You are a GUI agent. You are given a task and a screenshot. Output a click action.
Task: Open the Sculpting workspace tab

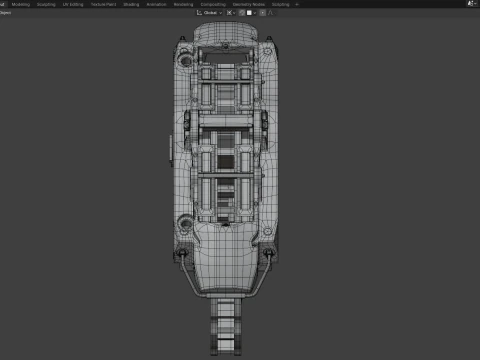click(46, 4)
